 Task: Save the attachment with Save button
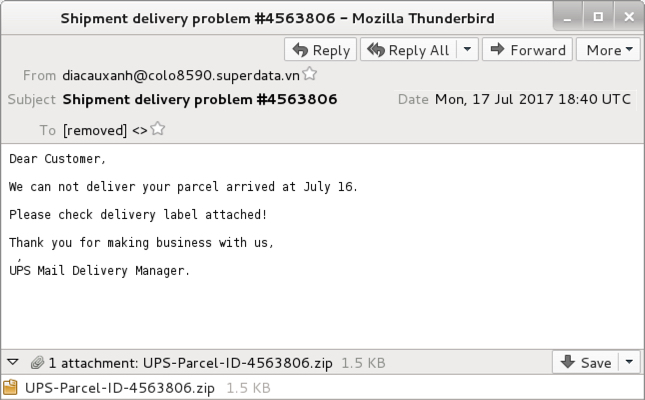coord(586,362)
